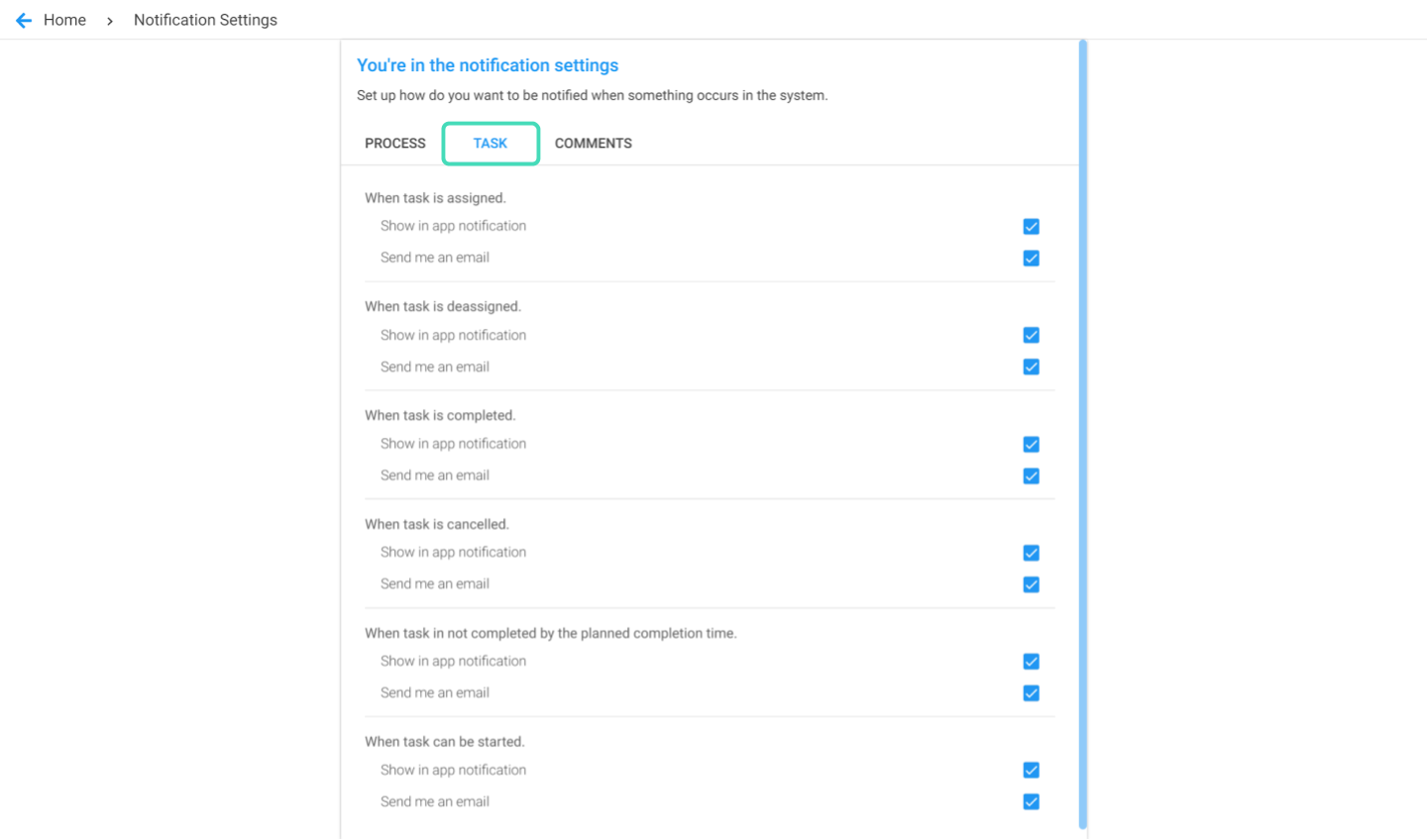Go to the Home breadcrumb link

64,20
